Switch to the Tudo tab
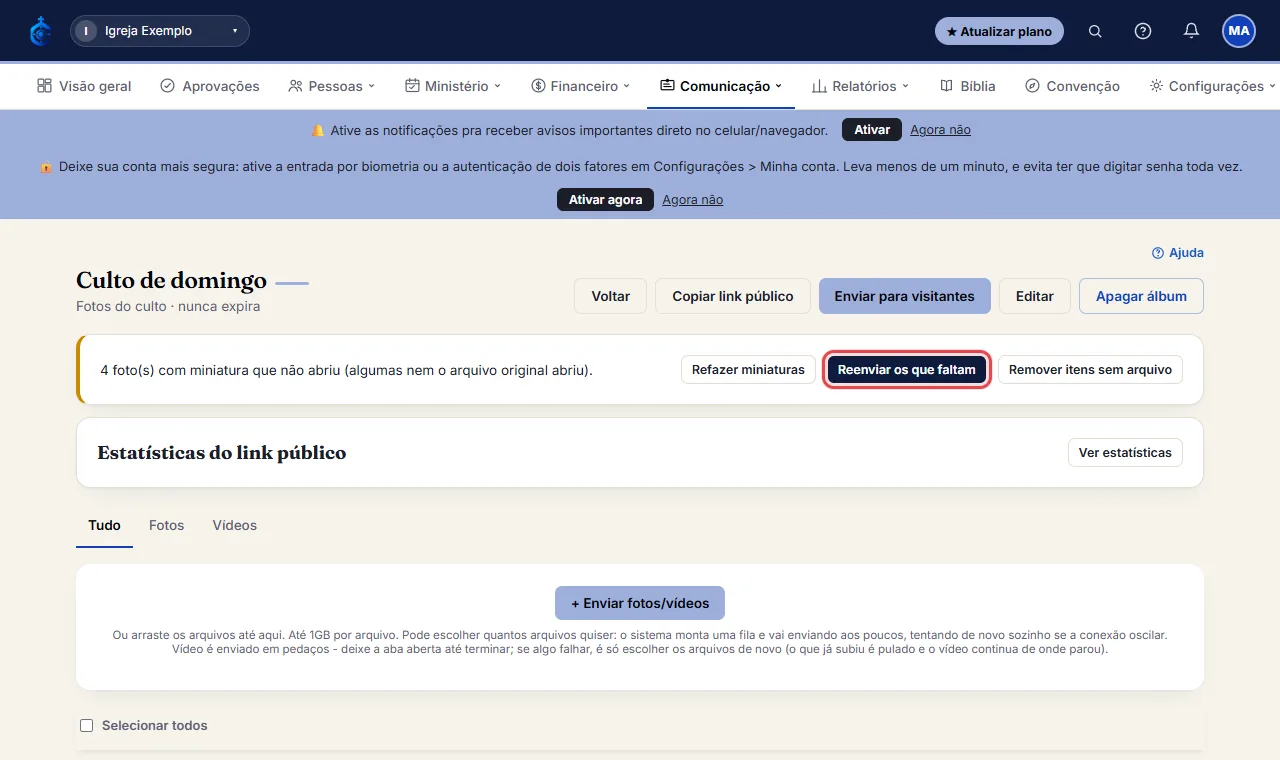1280x760 pixels. point(104,525)
